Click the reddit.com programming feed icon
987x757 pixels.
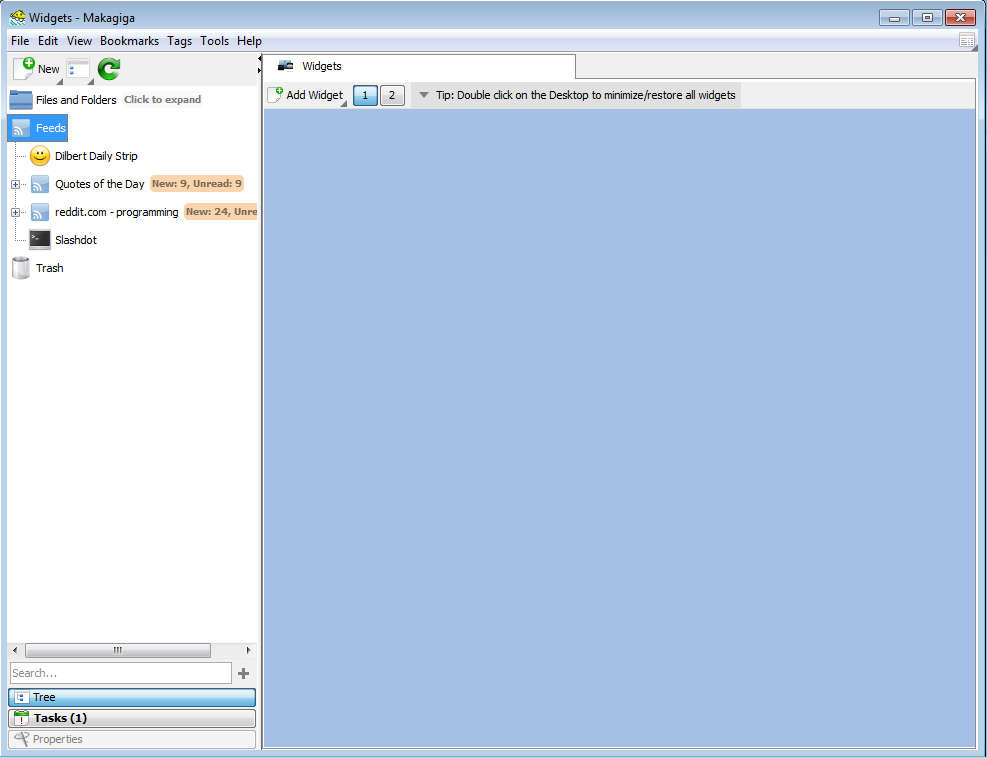pos(40,212)
